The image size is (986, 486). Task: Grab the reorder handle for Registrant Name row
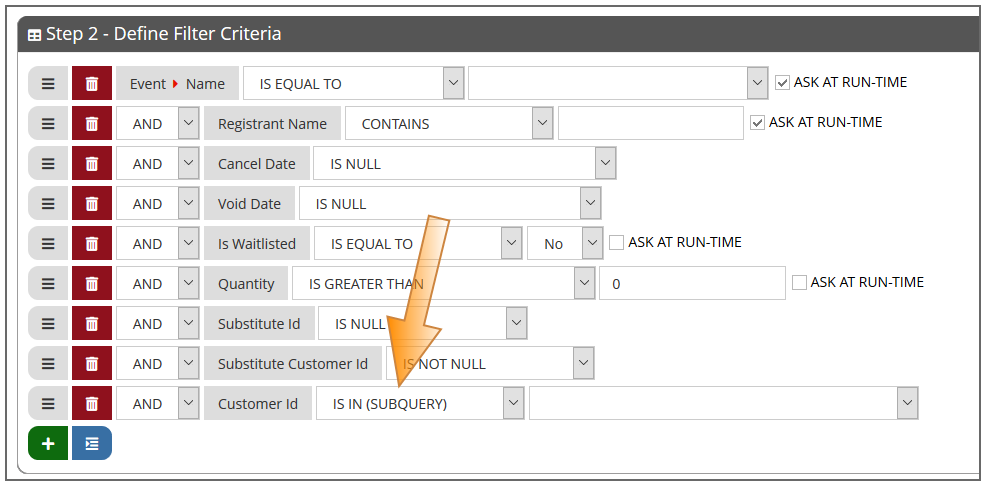pos(48,124)
